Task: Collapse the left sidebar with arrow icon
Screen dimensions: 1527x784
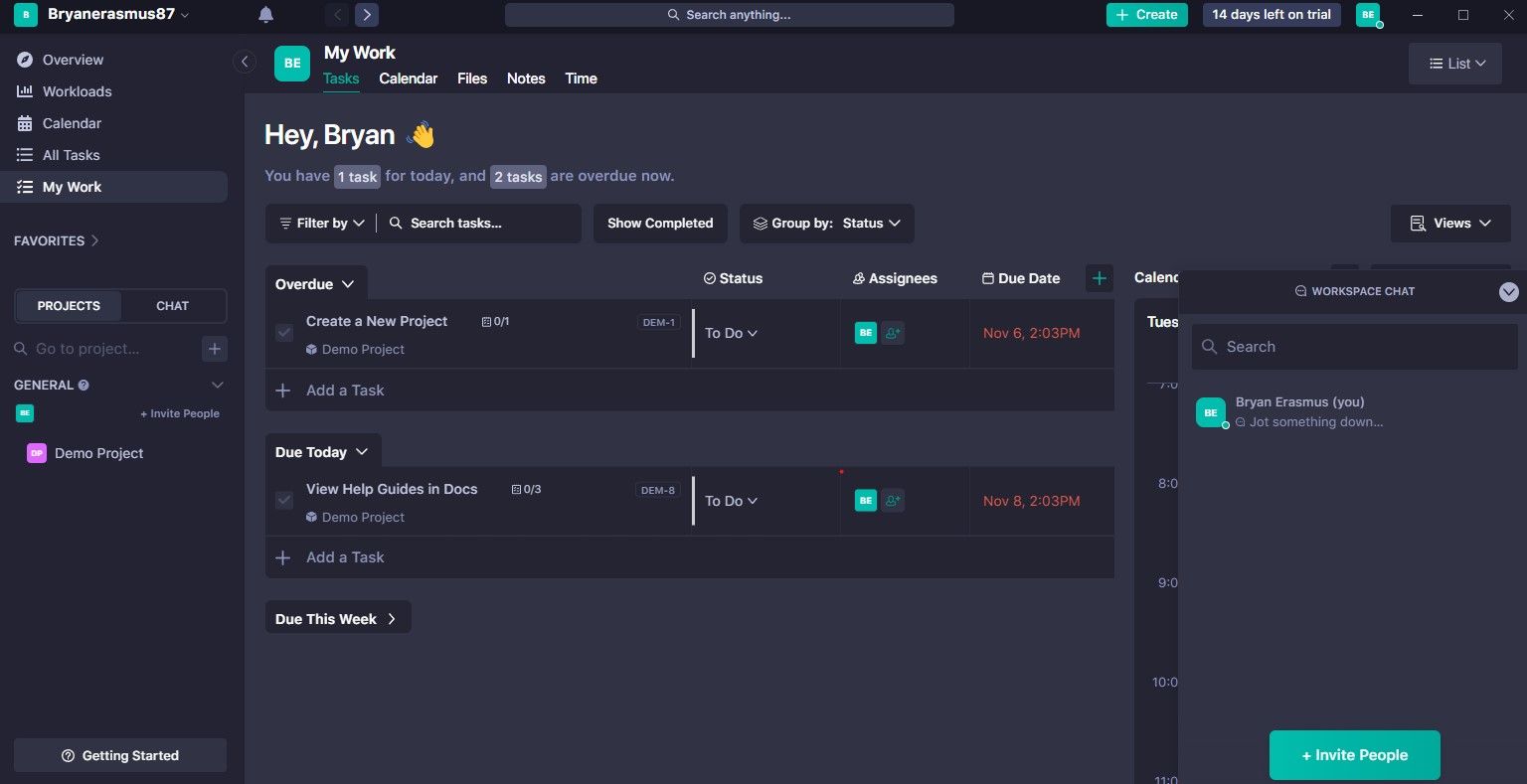Action: pos(245,62)
